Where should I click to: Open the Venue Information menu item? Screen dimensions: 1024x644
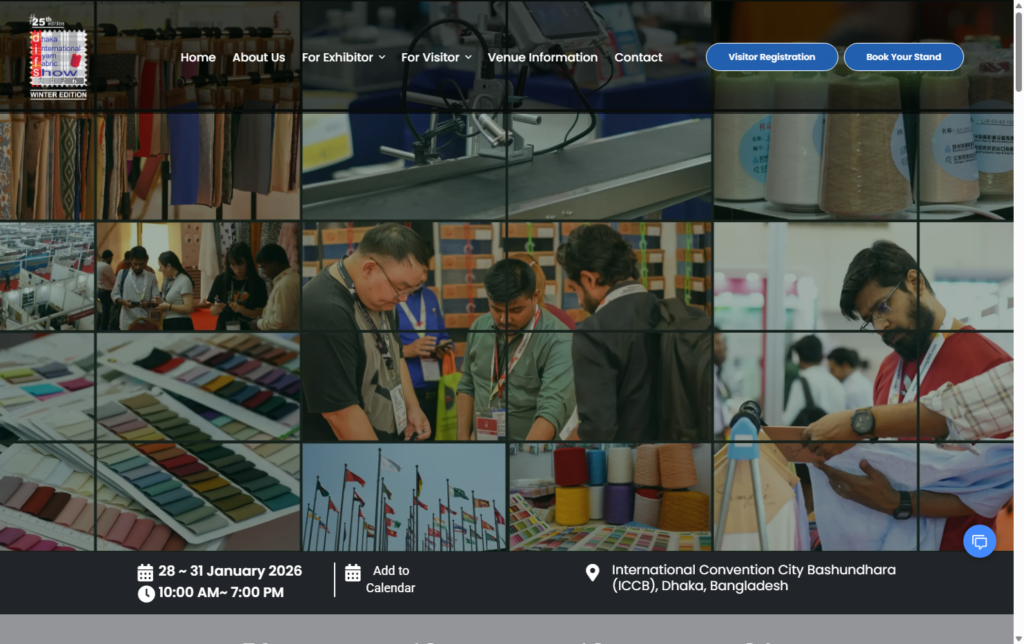point(542,57)
